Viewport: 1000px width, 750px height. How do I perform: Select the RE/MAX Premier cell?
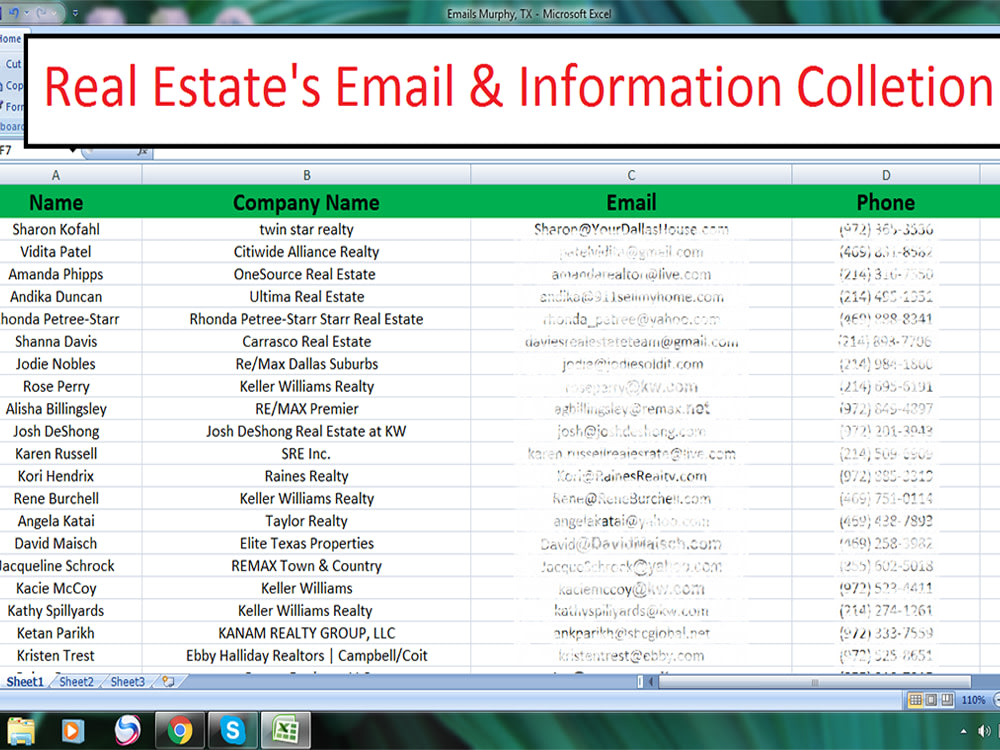click(306, 409)
